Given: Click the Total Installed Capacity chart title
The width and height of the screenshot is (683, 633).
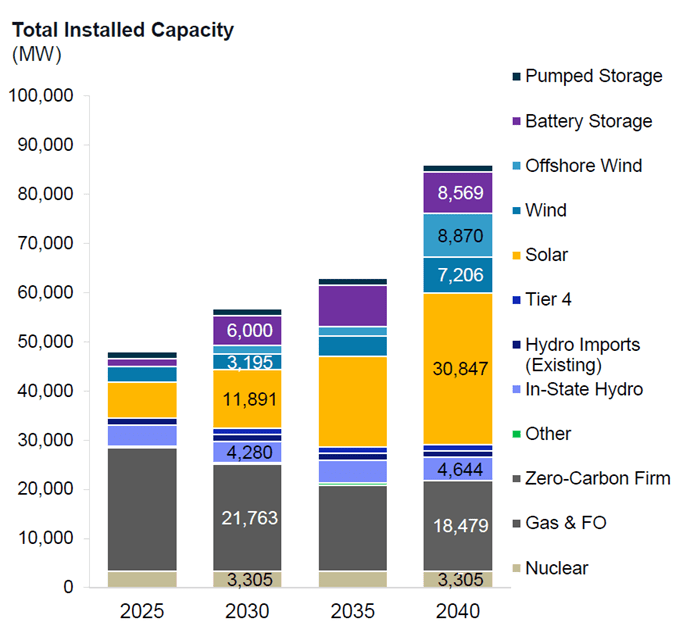Looking at the screenshot, I should pos(122,30).
